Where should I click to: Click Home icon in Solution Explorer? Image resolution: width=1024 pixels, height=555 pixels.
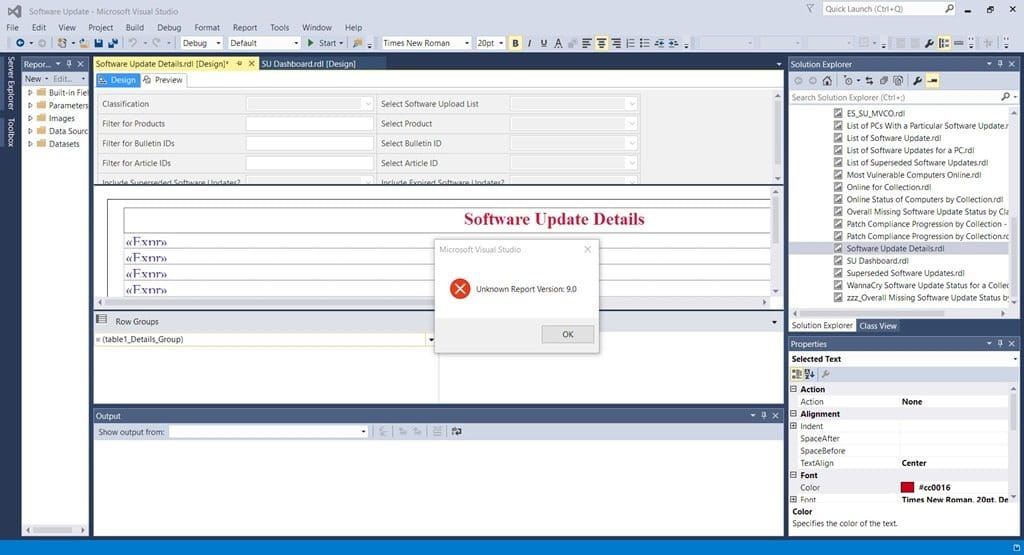[827, 81]
